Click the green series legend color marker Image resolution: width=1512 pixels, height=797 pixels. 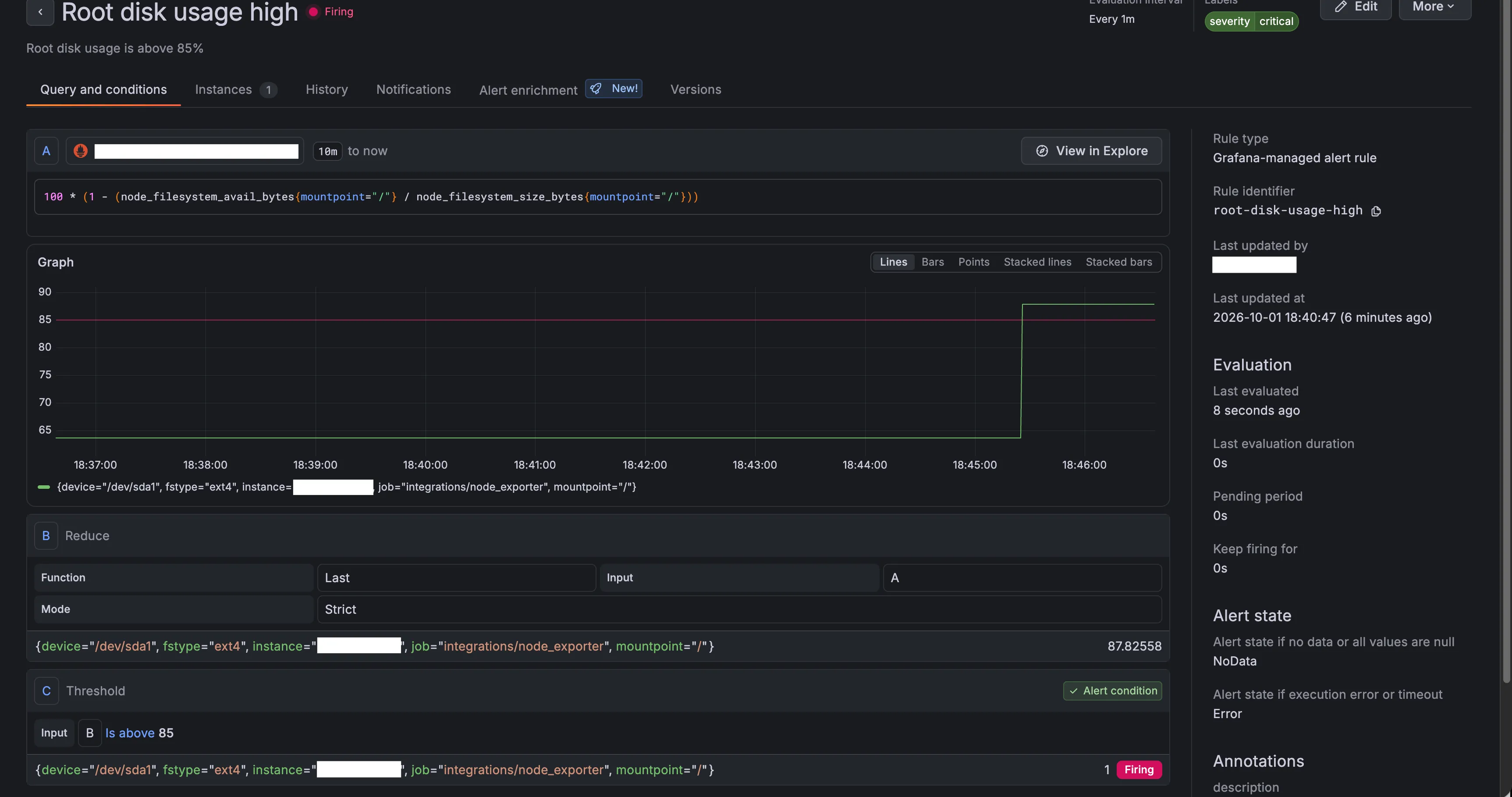[44, 487]
